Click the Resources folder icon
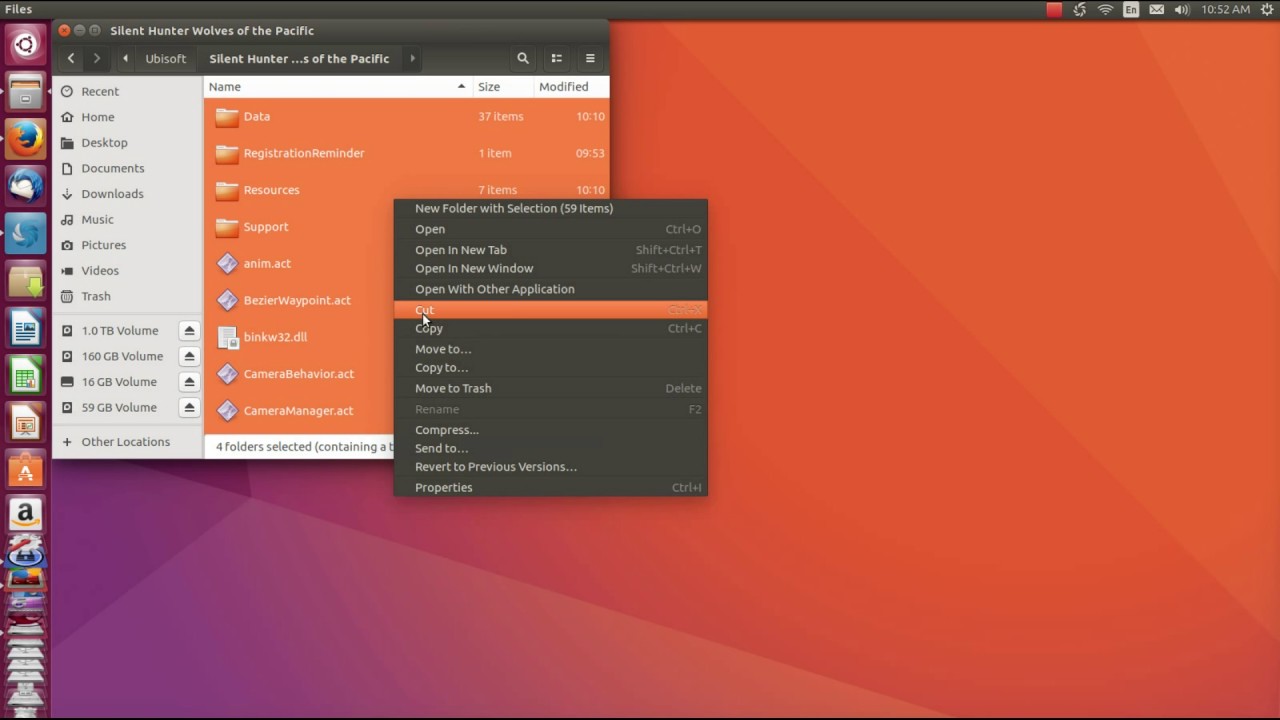1280x720 pixels. pyautogui.click(x=227, y=190)
